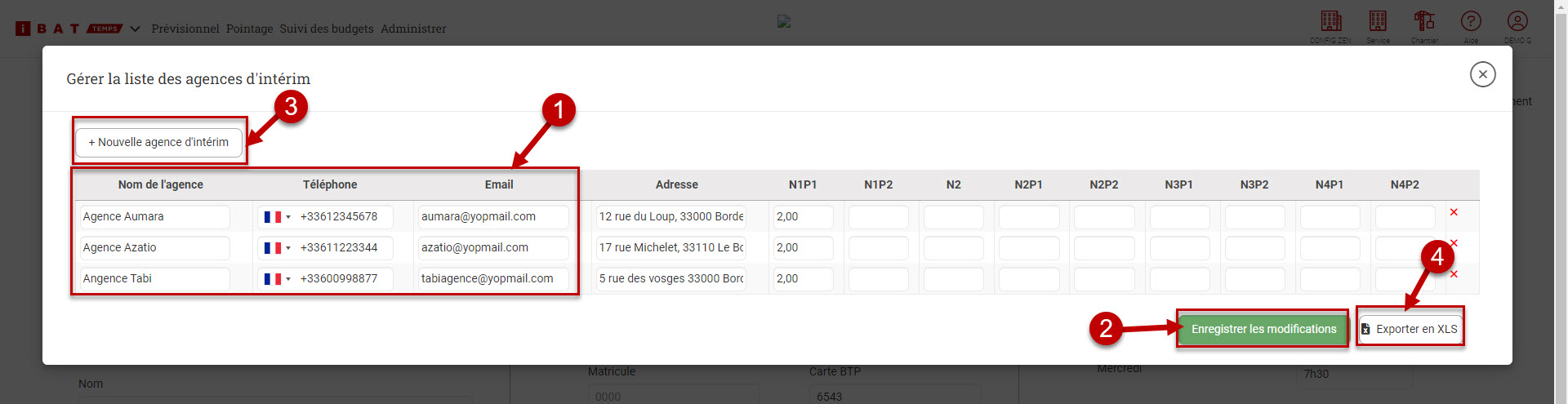1568x404 pixels.
Task: Delete the Angence Tabi row with red cross
Action: [1454, 274]
